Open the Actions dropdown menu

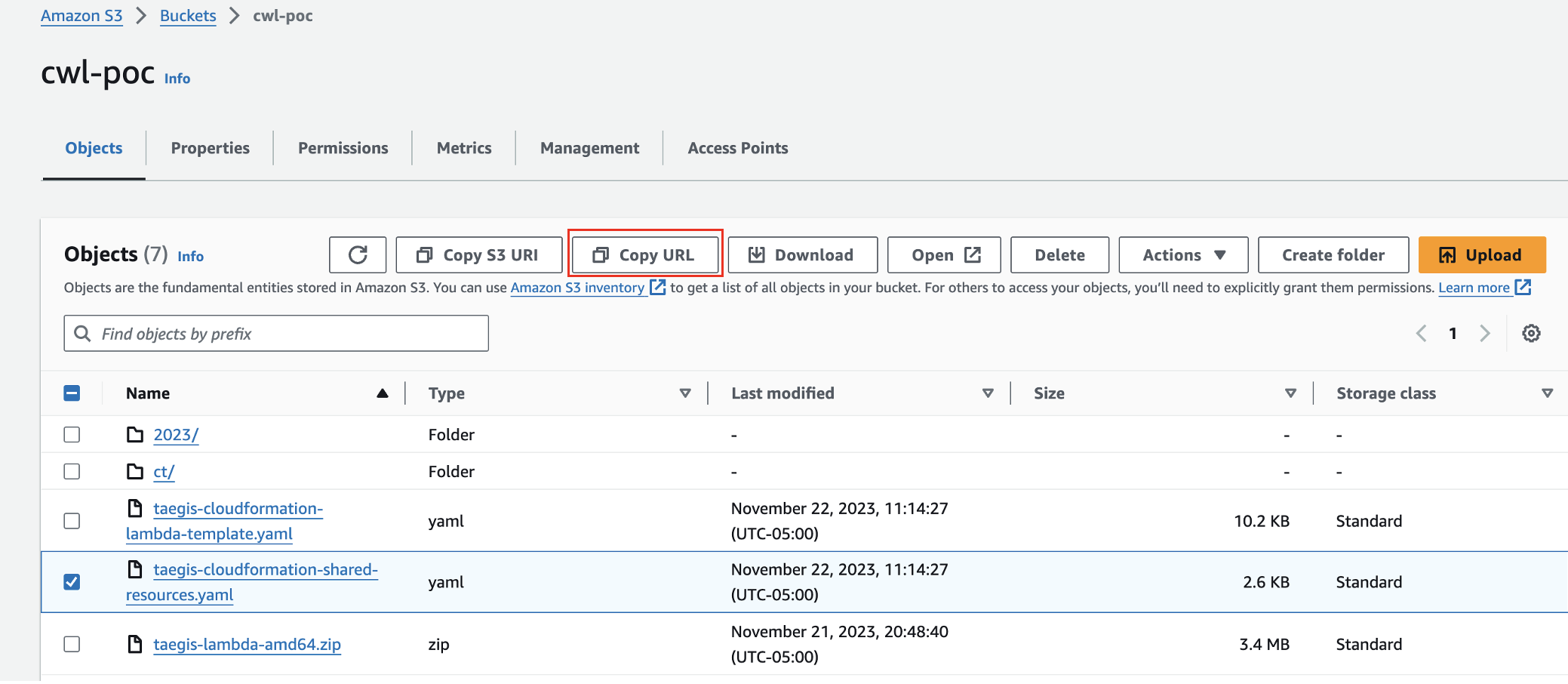coord(1183,255)
